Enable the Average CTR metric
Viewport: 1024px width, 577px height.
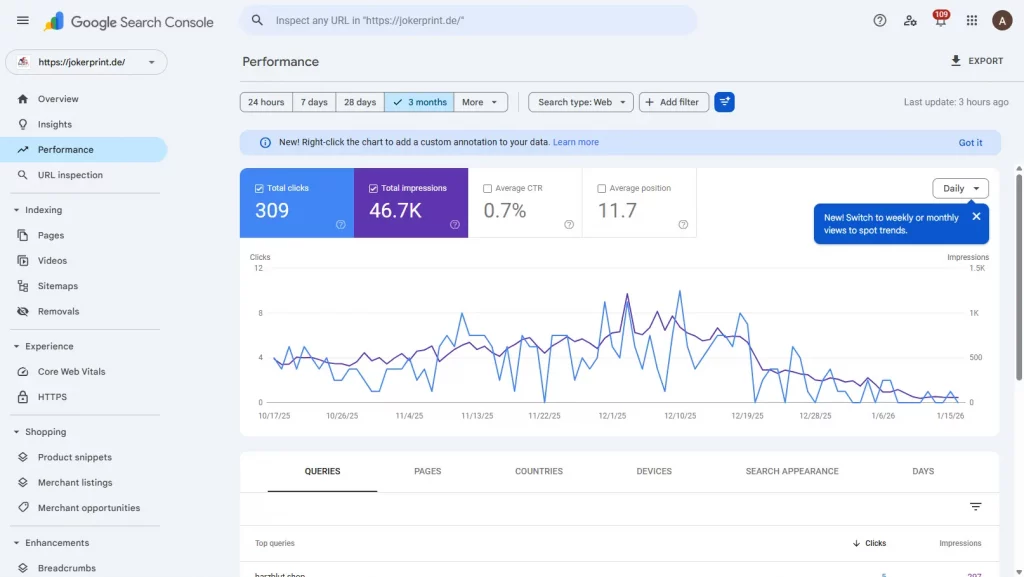[x=489, y=187]
